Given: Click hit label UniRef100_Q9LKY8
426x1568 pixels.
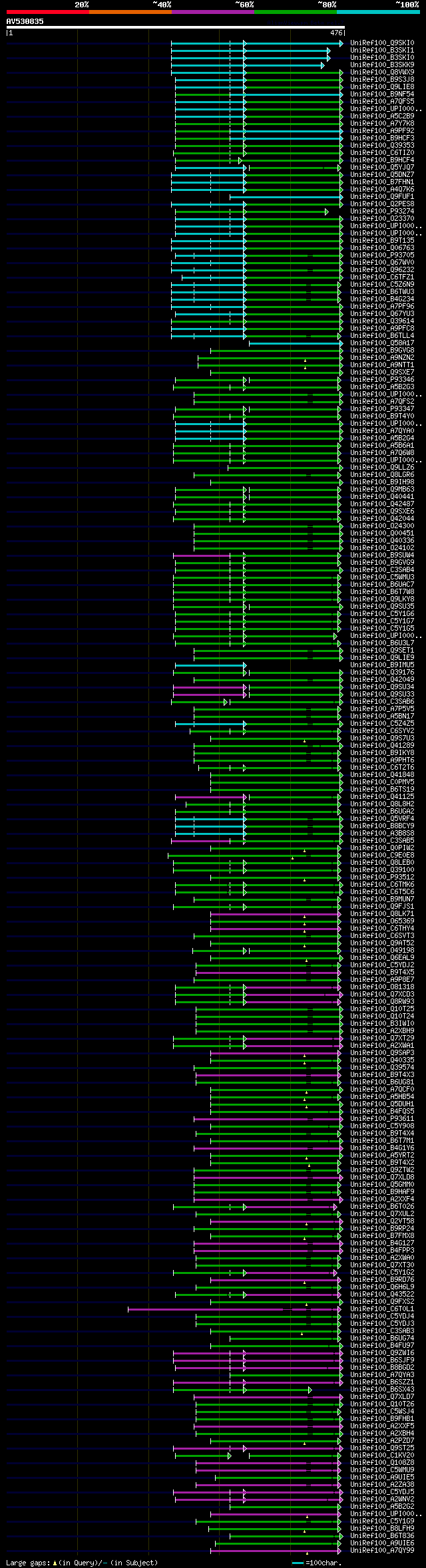Looking at the screenshot, I should tap(382, 599).
